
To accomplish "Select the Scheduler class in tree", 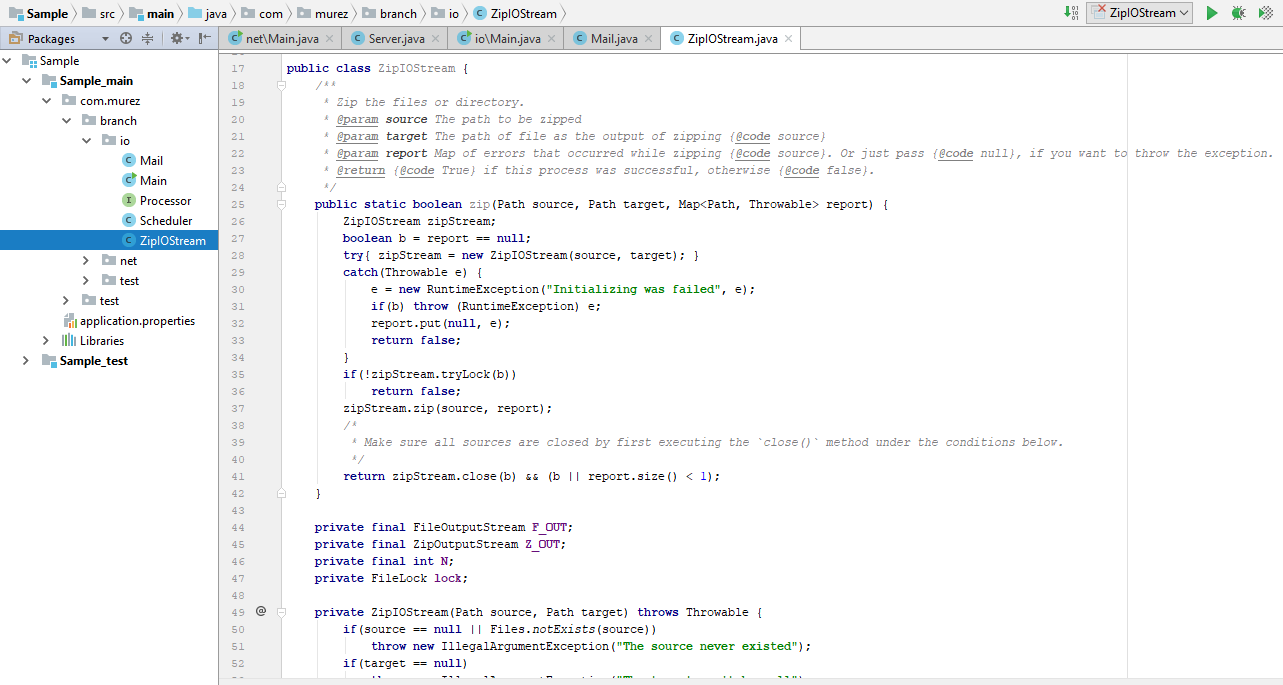I will pyautogui.click(x=109, y=221).
